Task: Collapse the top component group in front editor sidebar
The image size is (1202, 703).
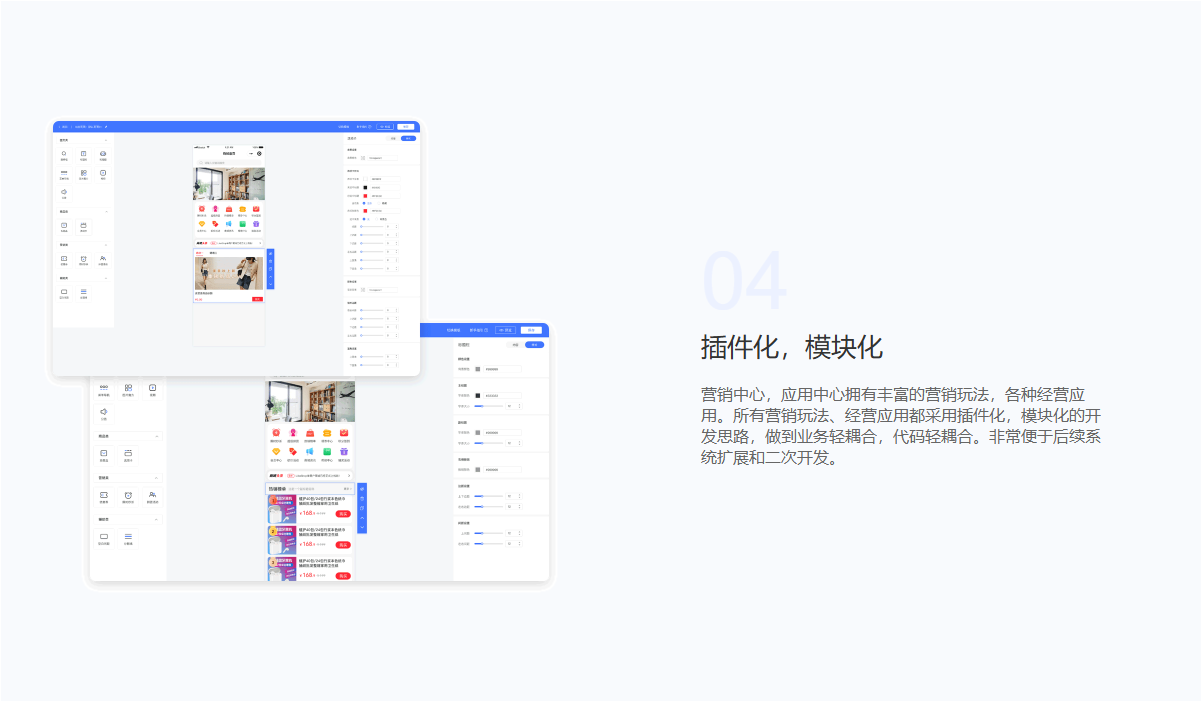Action: [107, 141]
